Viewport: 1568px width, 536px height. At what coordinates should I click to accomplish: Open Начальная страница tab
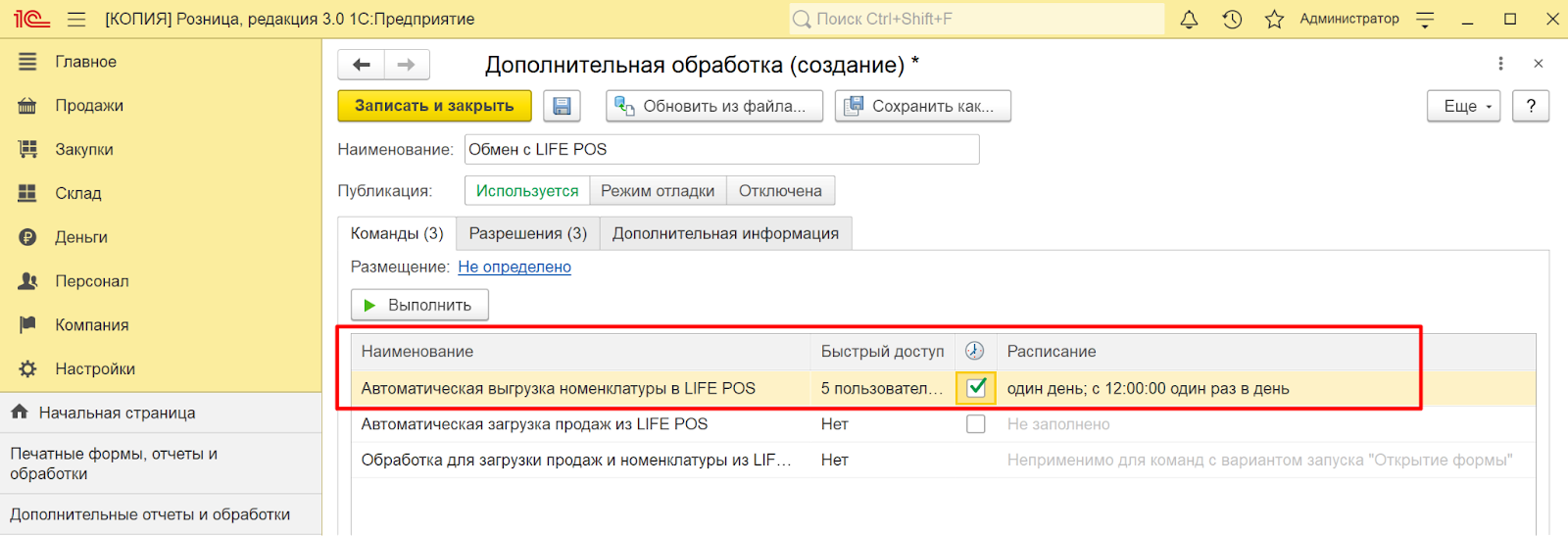[x=161, y=413]
